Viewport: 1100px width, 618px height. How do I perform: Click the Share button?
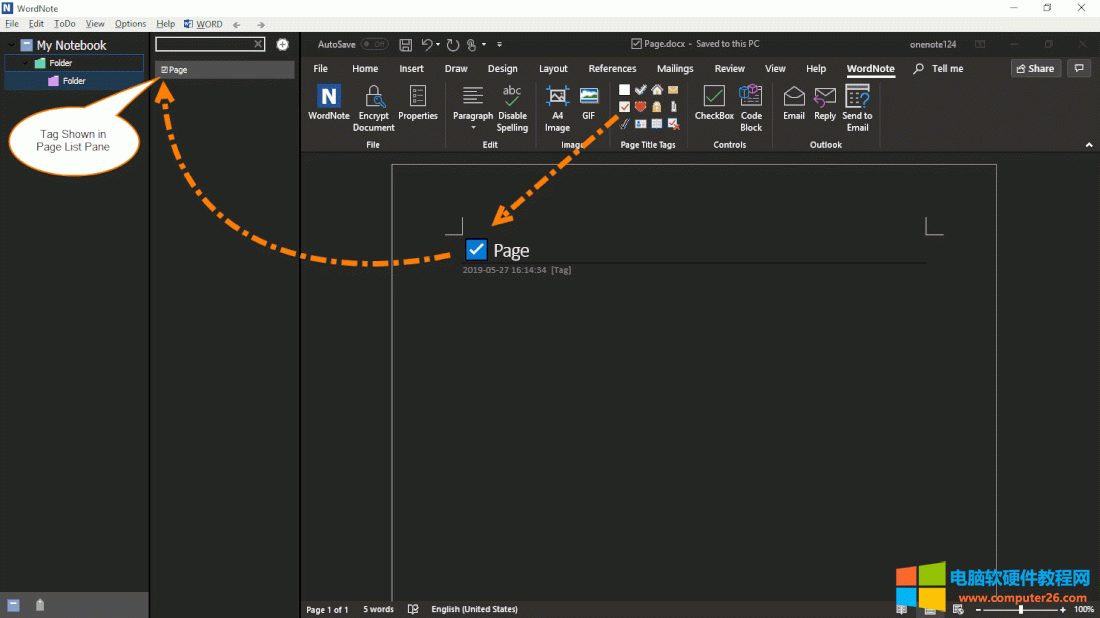click(1035, 69)
